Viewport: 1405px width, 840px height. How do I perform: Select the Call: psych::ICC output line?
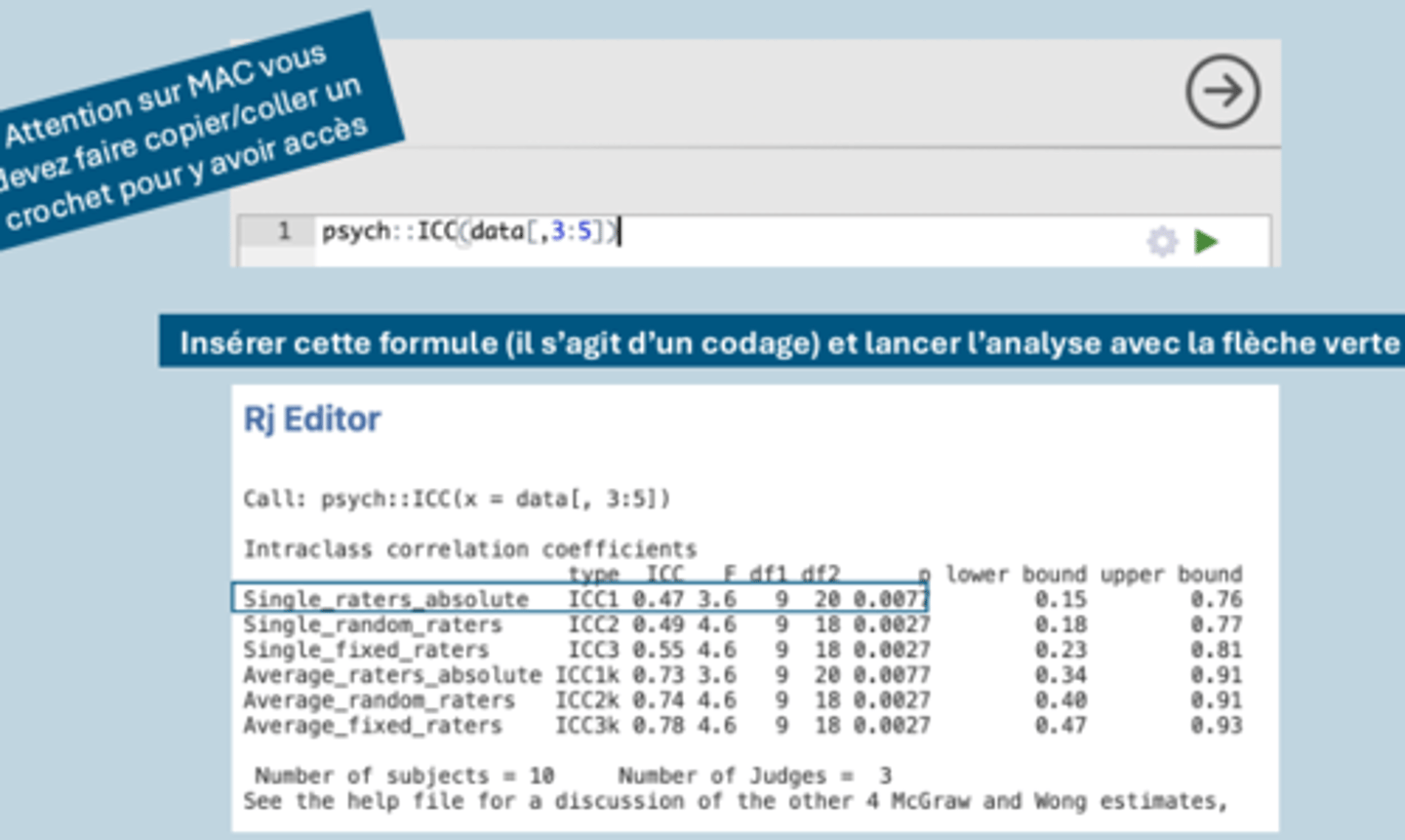pos(457,499)
